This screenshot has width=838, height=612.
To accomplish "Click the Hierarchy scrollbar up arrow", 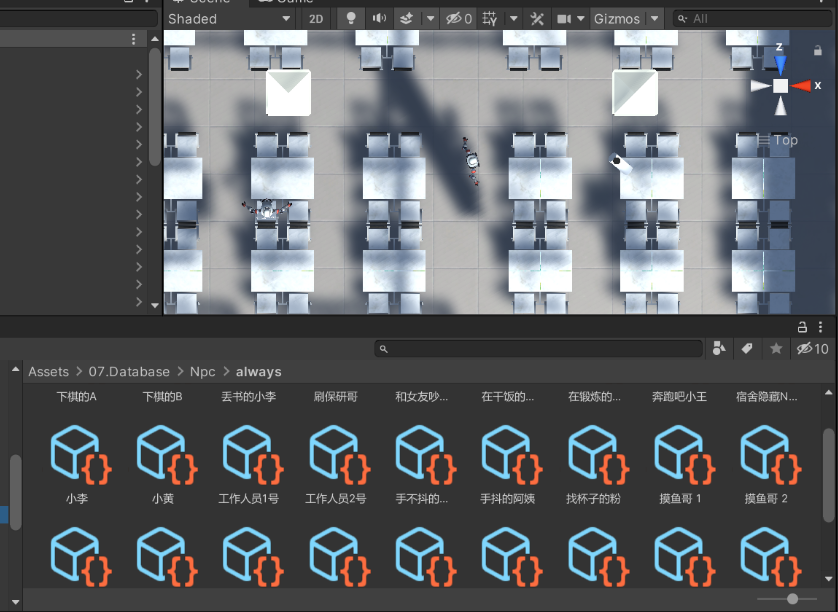I will tap(155, 39).
